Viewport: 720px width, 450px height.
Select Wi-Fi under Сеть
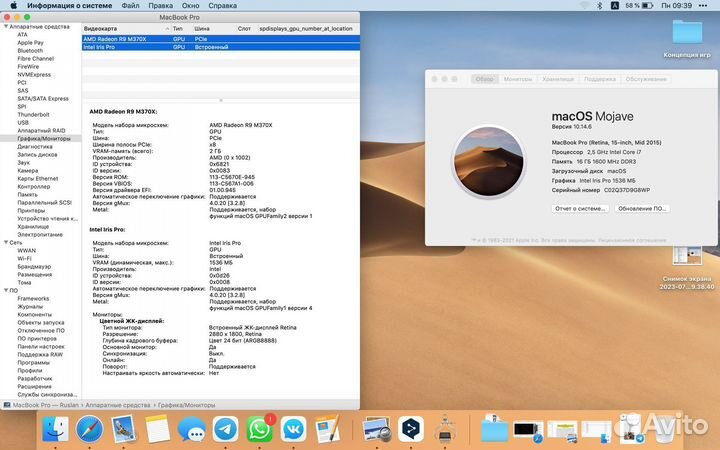tap(24, 259)
